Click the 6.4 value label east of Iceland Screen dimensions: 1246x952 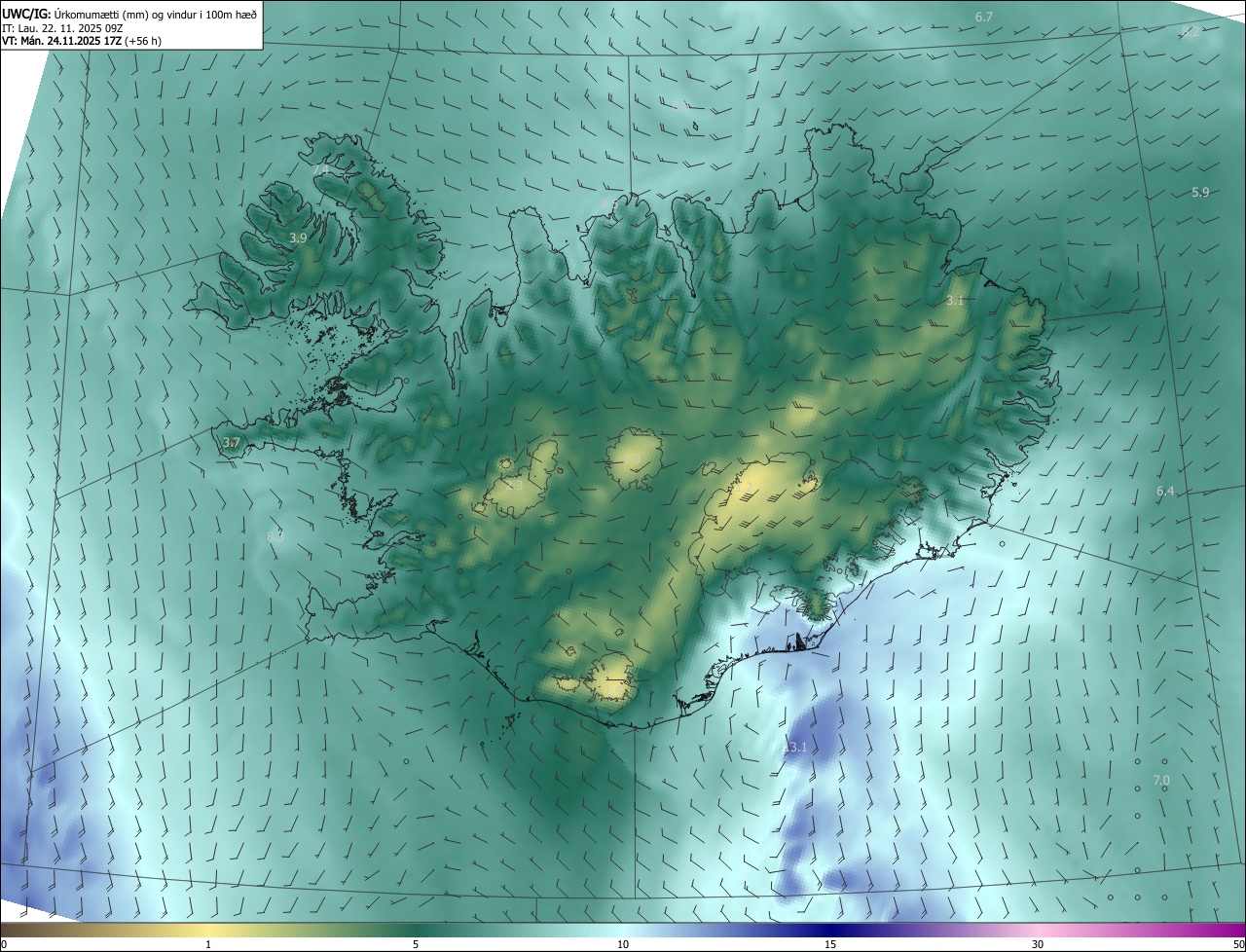[1165, 492]
